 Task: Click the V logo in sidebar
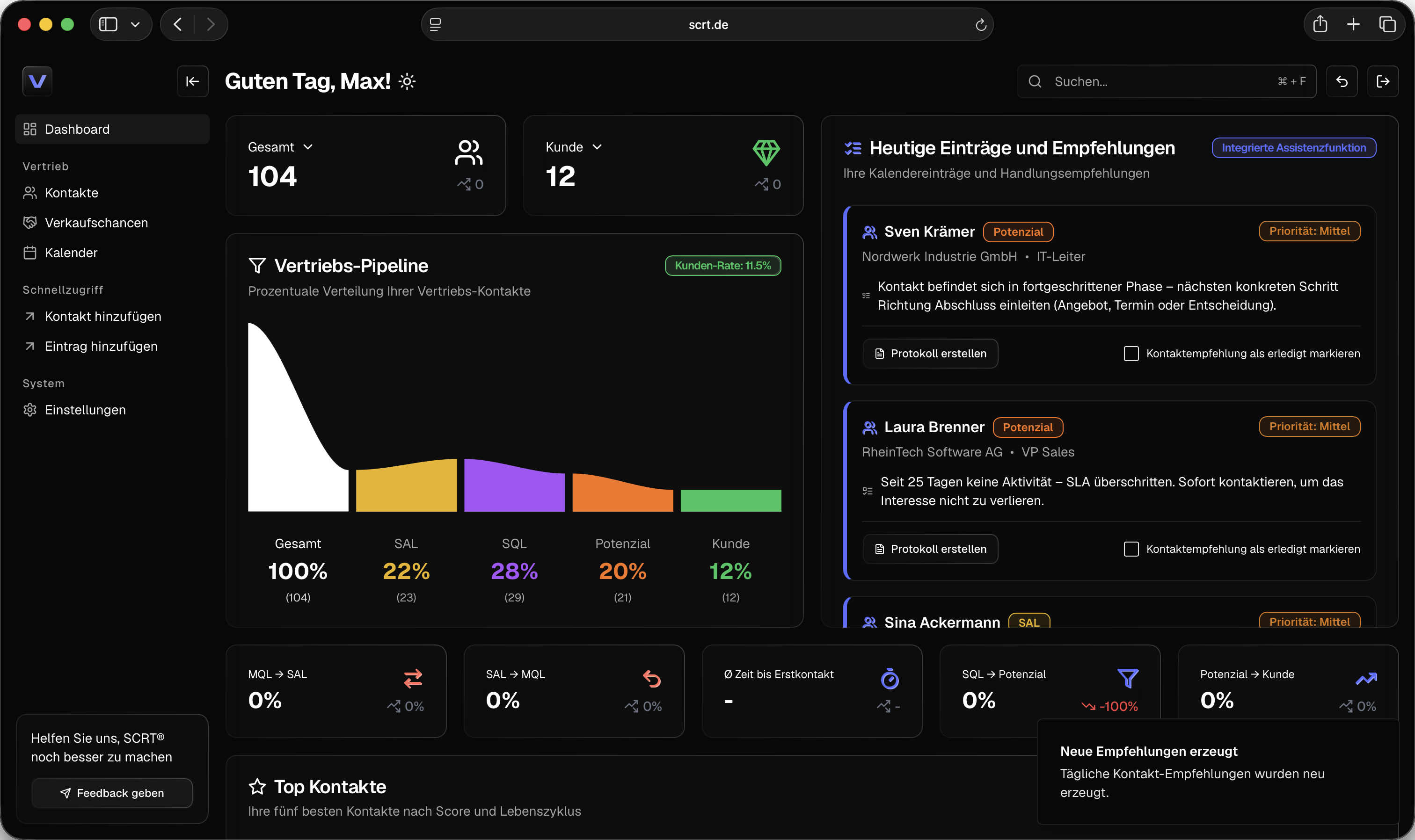[37, 81]
